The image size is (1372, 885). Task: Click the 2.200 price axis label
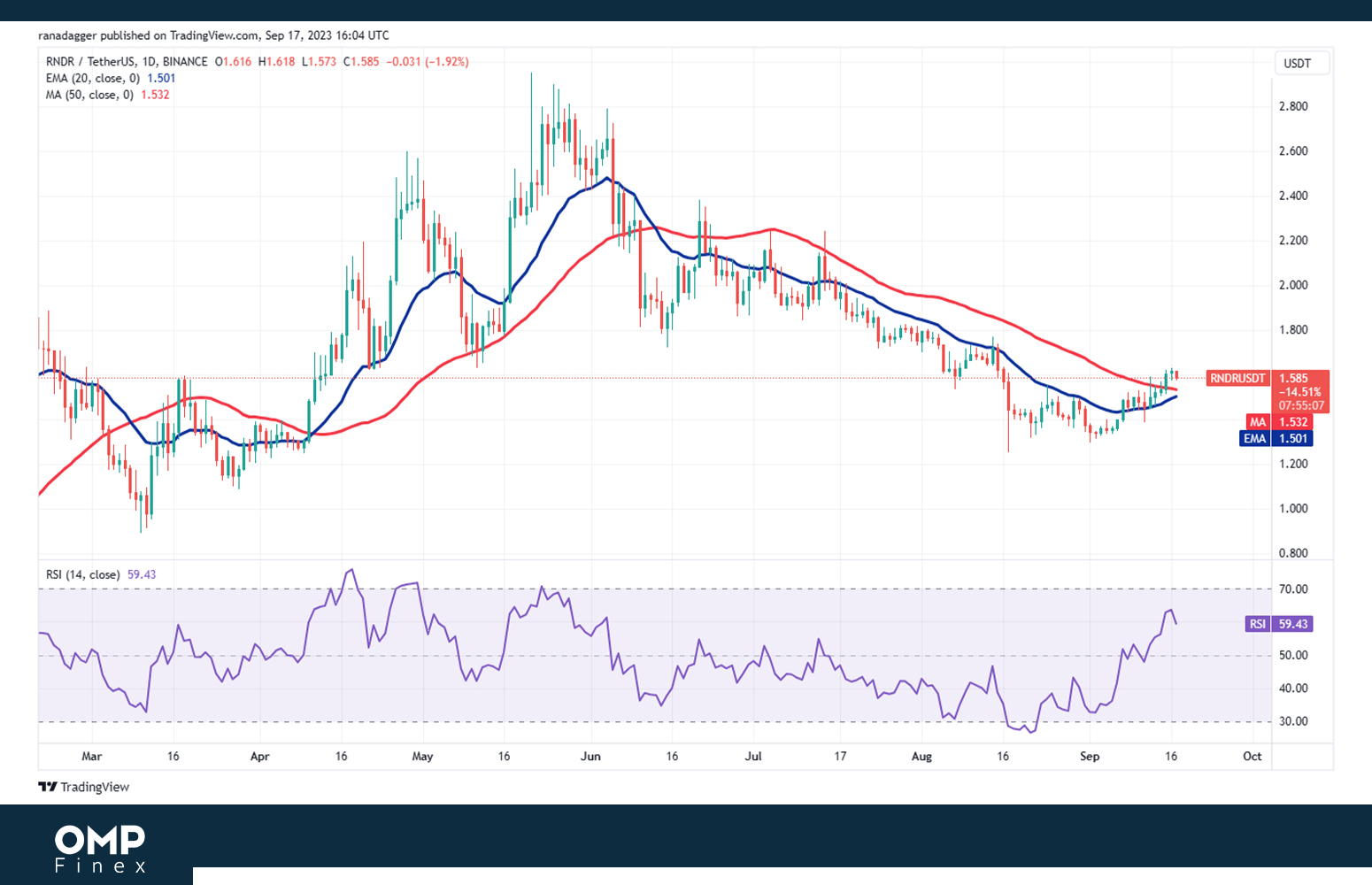coord(1293,241)
